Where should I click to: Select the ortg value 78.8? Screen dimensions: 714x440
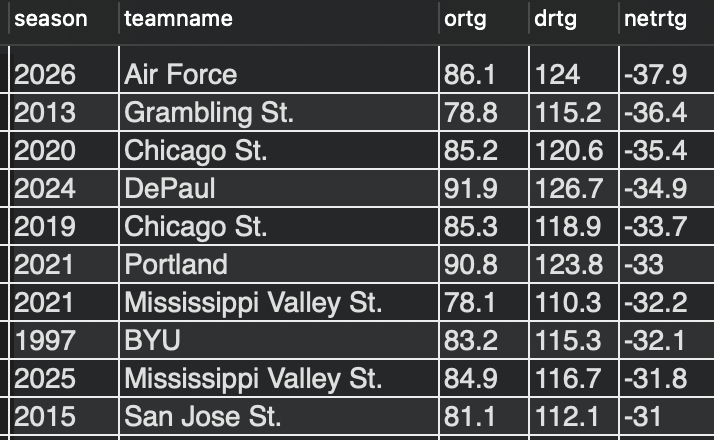pyautogui.click(x=470, y=112)
